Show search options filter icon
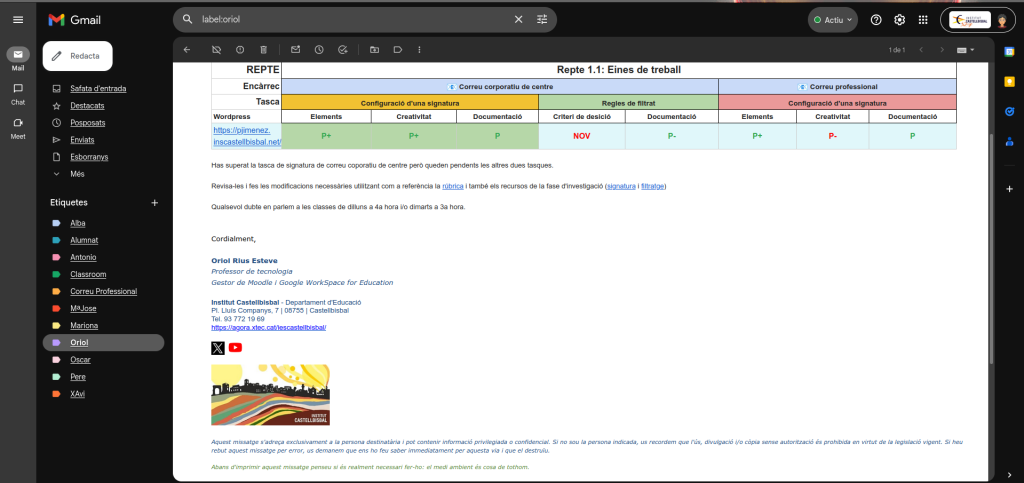The height and width of the screenshot is (483, 1024). click(543, 19)
